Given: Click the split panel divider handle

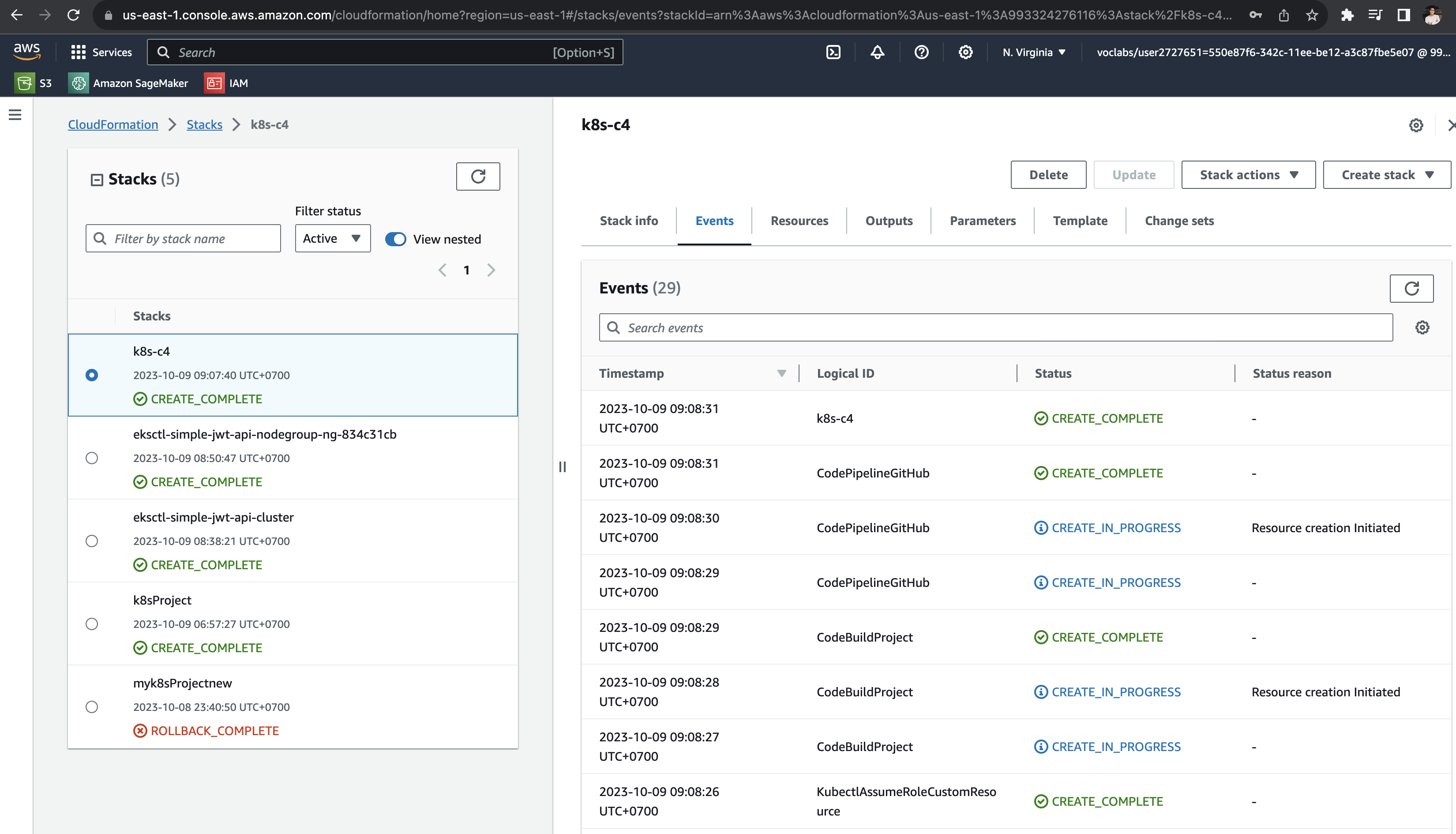Looking at the screenshot, I should coord(562,466).
